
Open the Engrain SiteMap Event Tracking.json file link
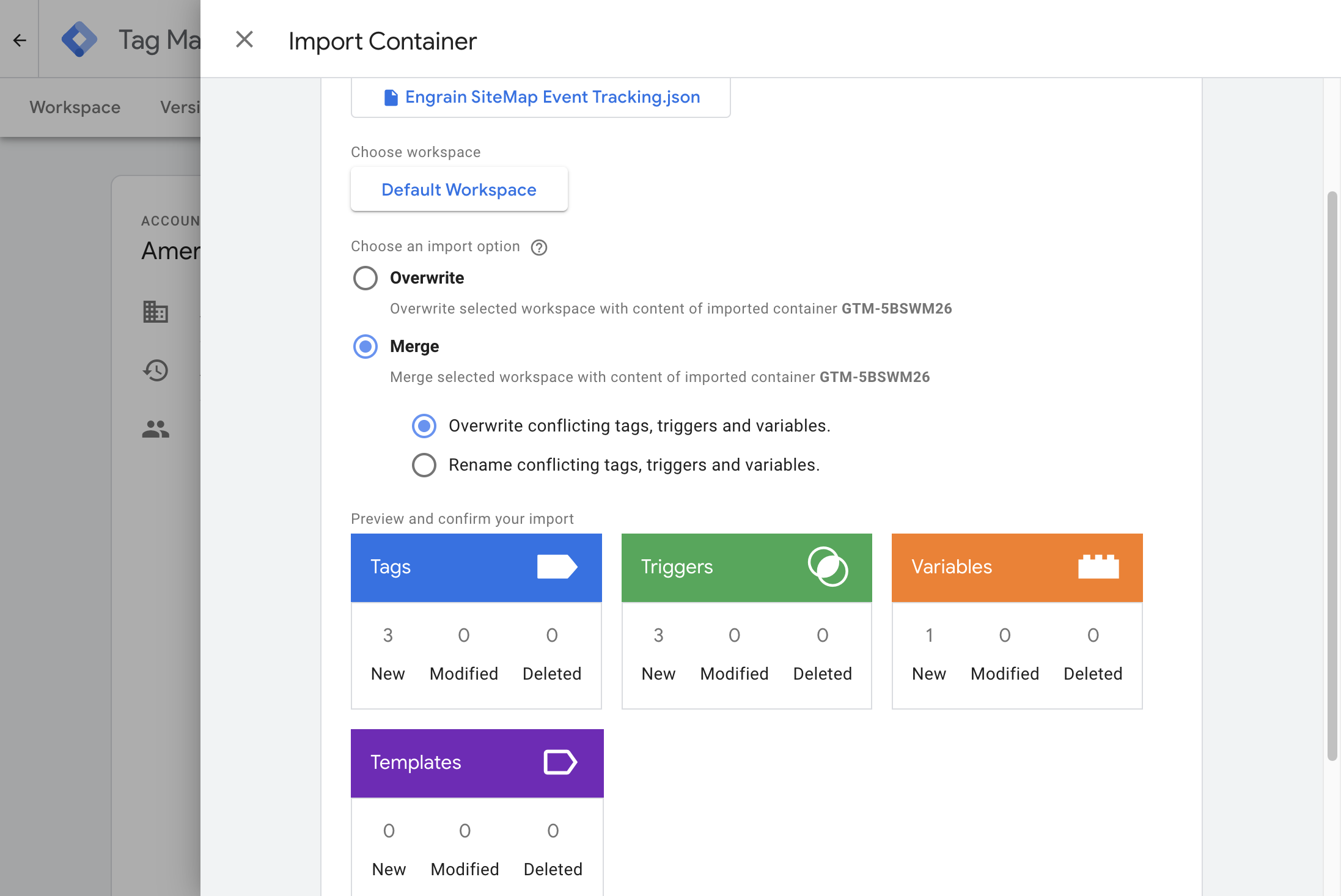coord(553,97)
